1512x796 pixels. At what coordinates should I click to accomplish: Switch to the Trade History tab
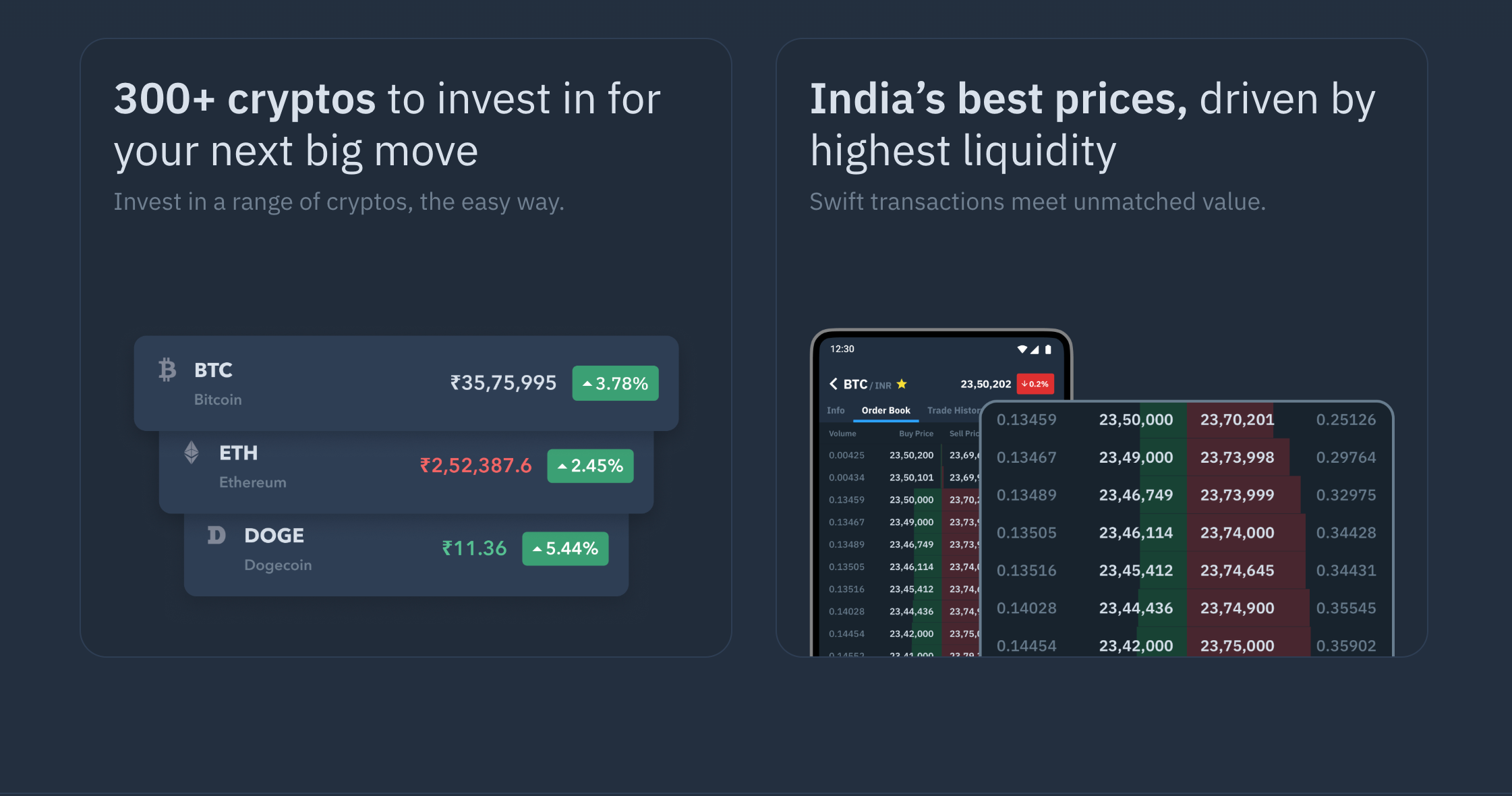pos(954,410)
